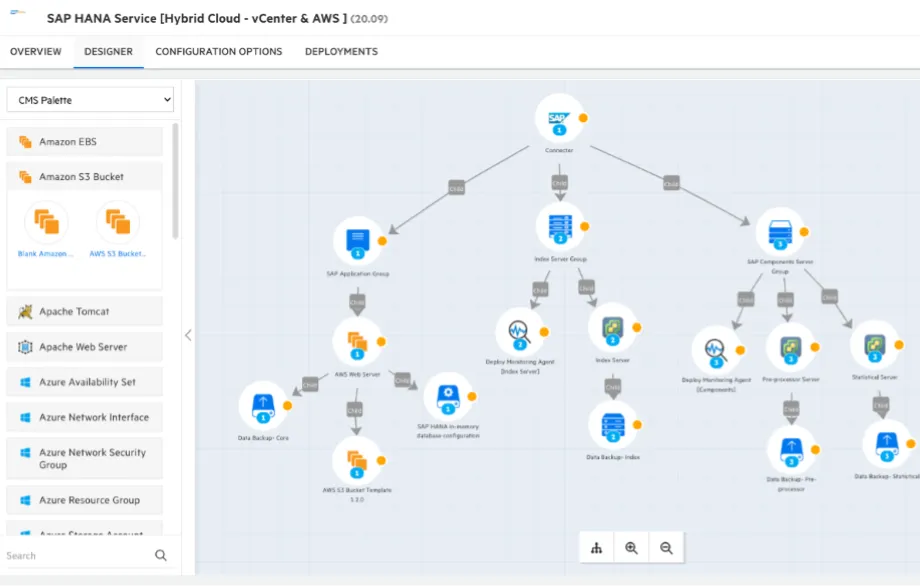This screenshot has height=588, width=920.
Task: Collapse the left palette panel with the chevron
Action: click(188, 335)
